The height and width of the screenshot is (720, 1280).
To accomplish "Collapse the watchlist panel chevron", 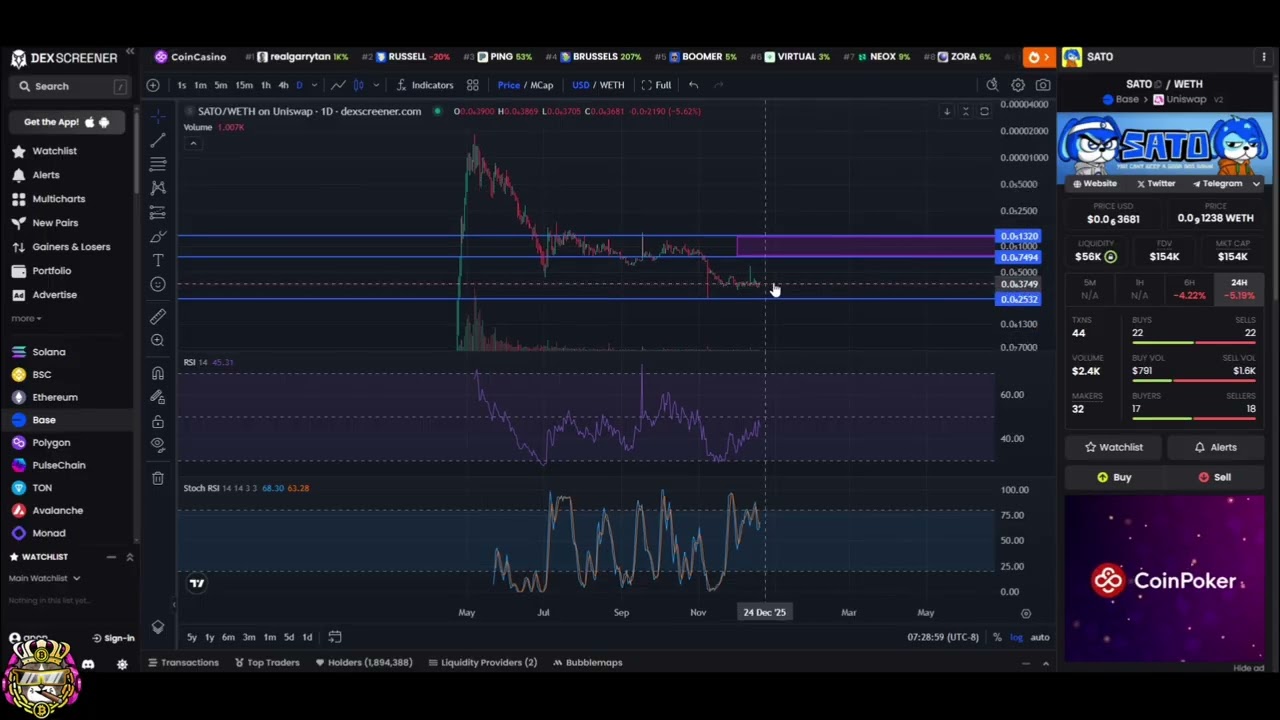I will click(x=129, y=557).
